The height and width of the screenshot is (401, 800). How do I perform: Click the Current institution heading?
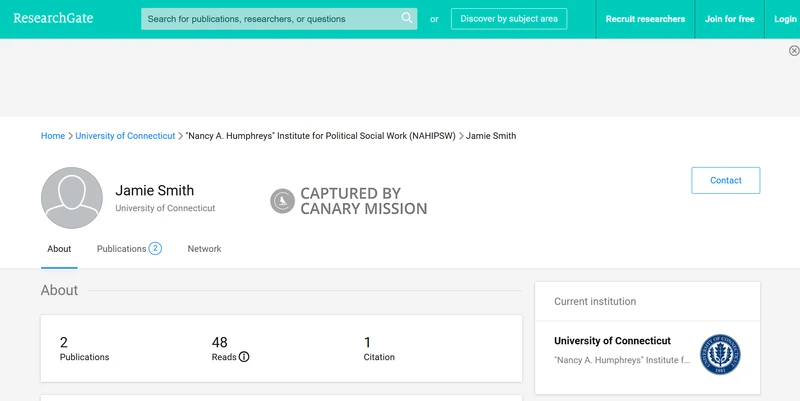pos(595,302)
